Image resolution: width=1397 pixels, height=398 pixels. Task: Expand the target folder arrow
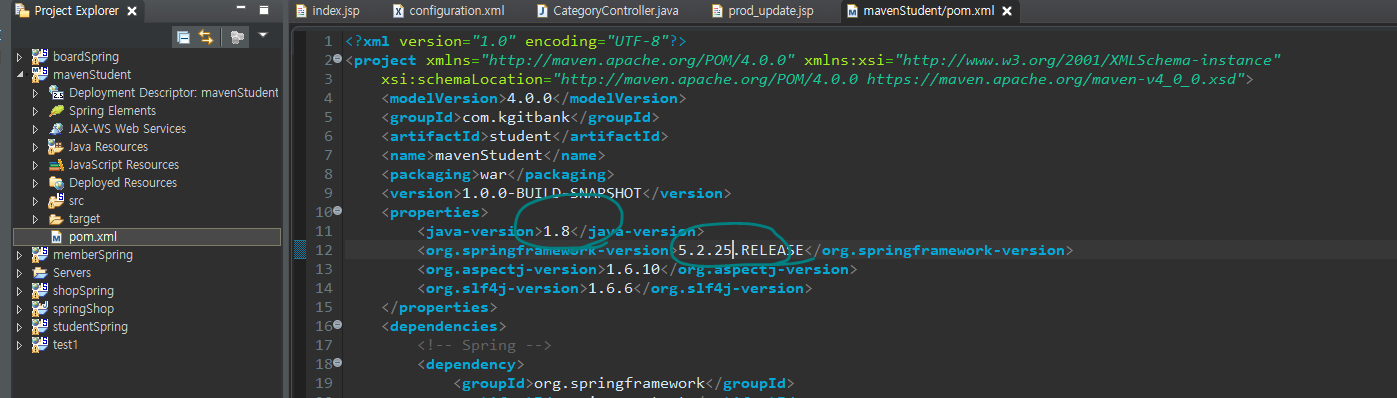tap(36, 219)
